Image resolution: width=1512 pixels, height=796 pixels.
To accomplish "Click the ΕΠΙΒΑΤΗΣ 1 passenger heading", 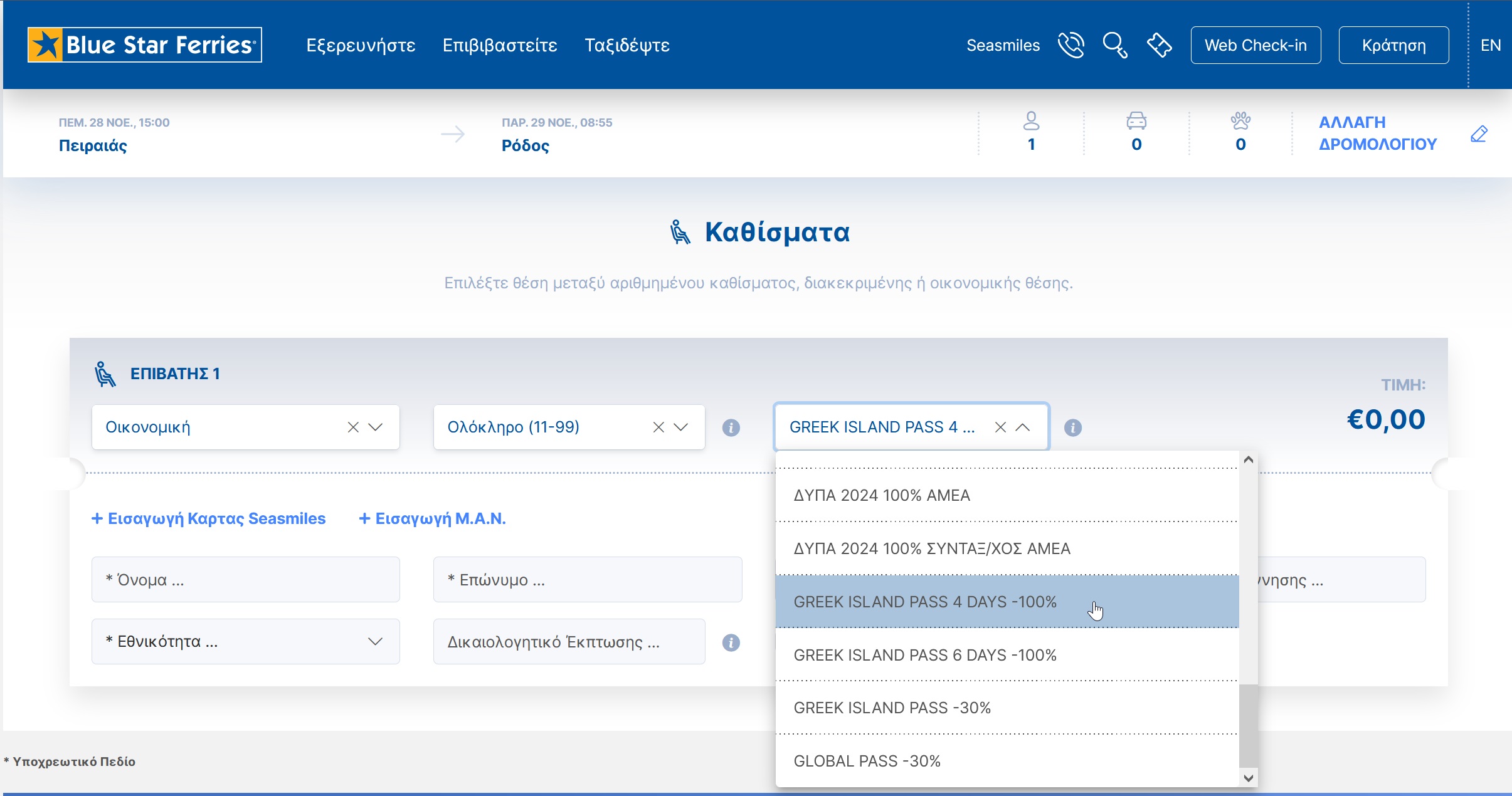I will tap(175, 374).
